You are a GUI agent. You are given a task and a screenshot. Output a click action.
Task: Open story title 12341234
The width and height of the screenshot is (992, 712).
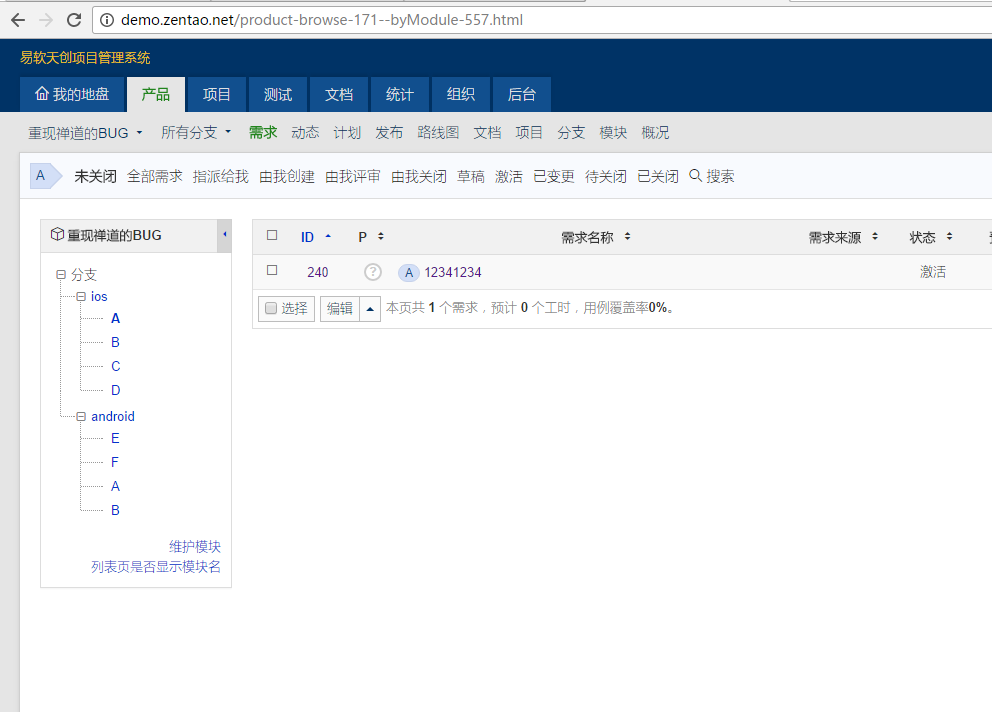pyautogui.click(x=453, y=272)
